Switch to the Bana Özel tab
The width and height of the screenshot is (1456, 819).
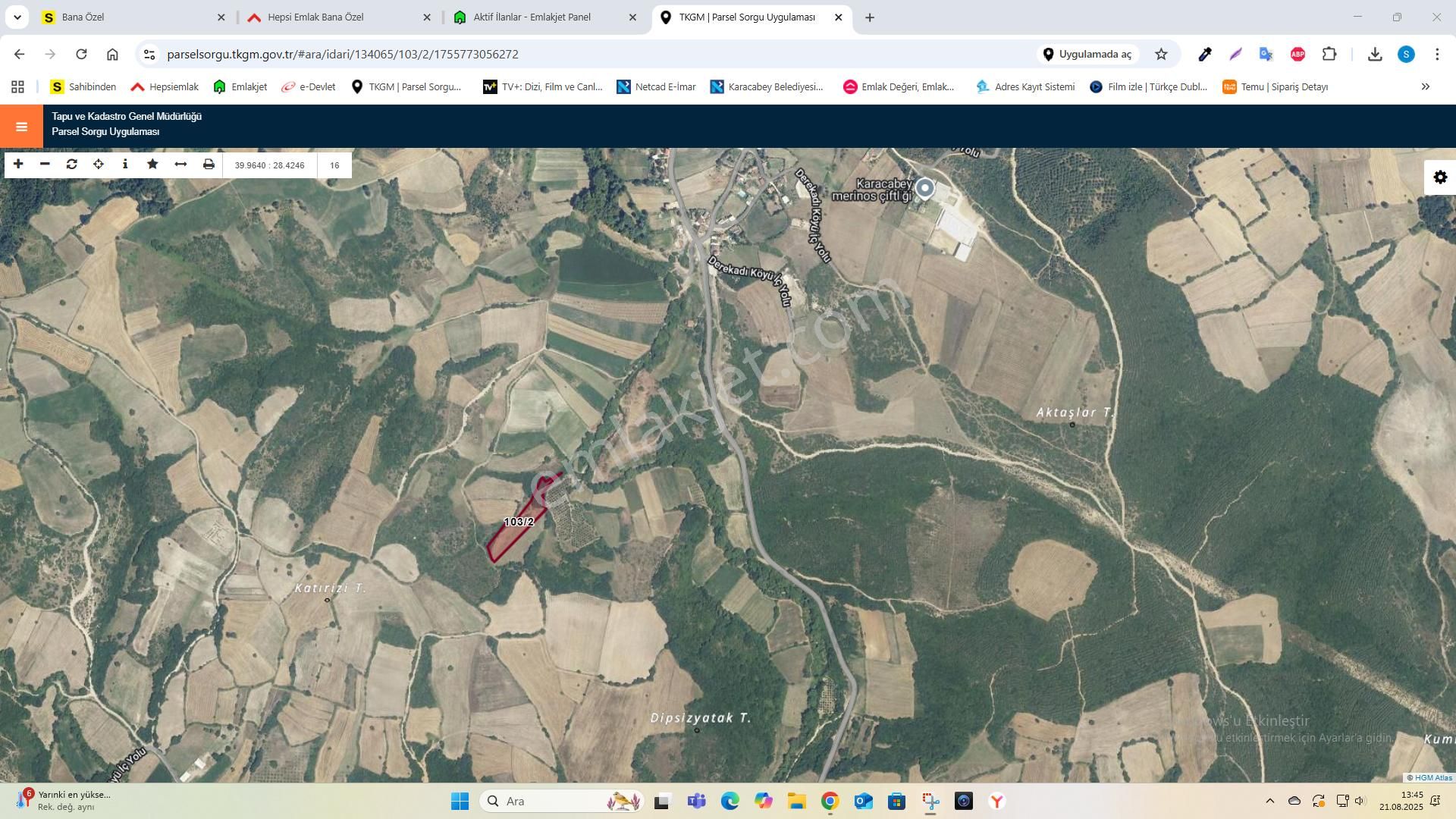click(133, 17)
